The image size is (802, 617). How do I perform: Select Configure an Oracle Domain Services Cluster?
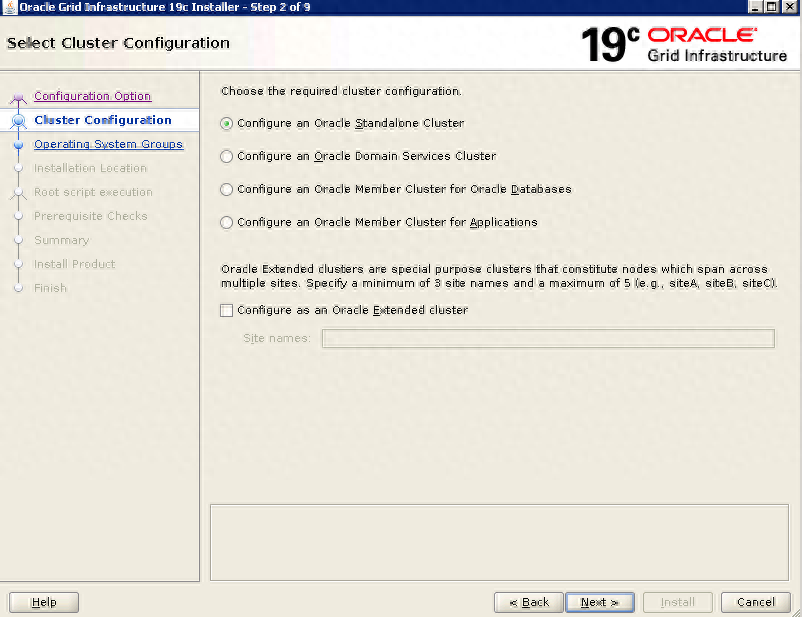coord(227,156)
